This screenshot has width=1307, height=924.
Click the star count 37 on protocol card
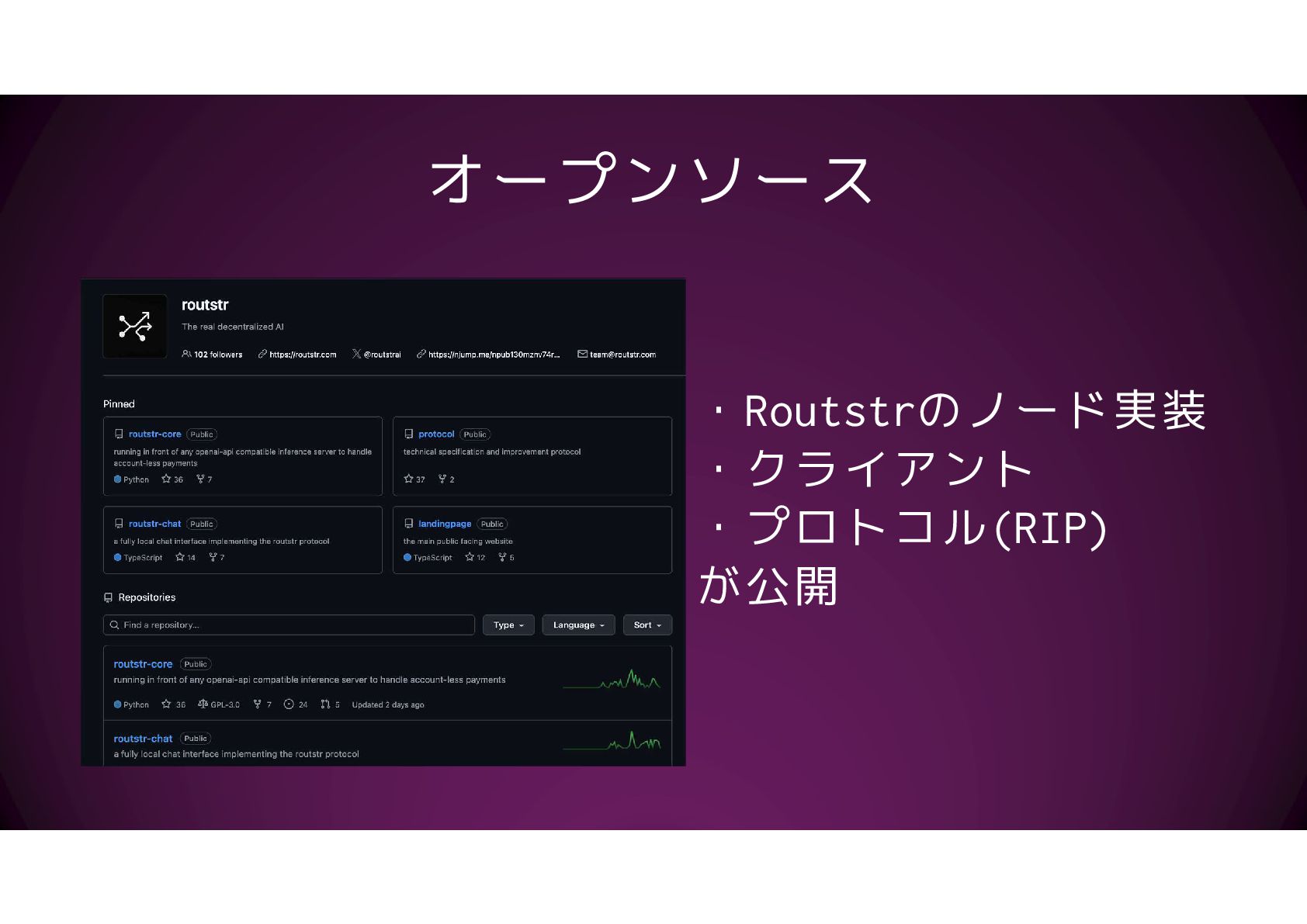pos(414,479)
